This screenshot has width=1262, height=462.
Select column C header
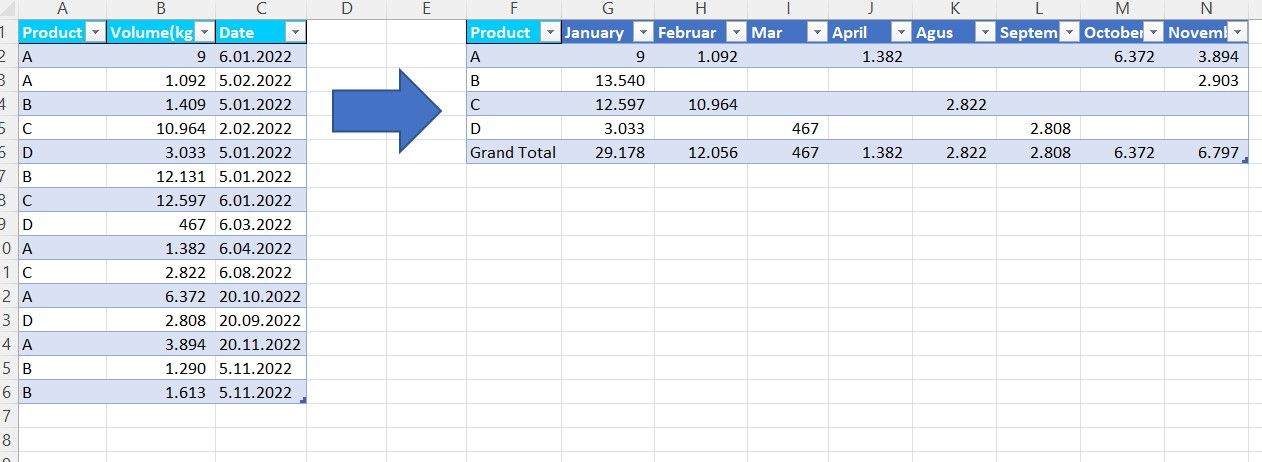[x=261, y=9]
